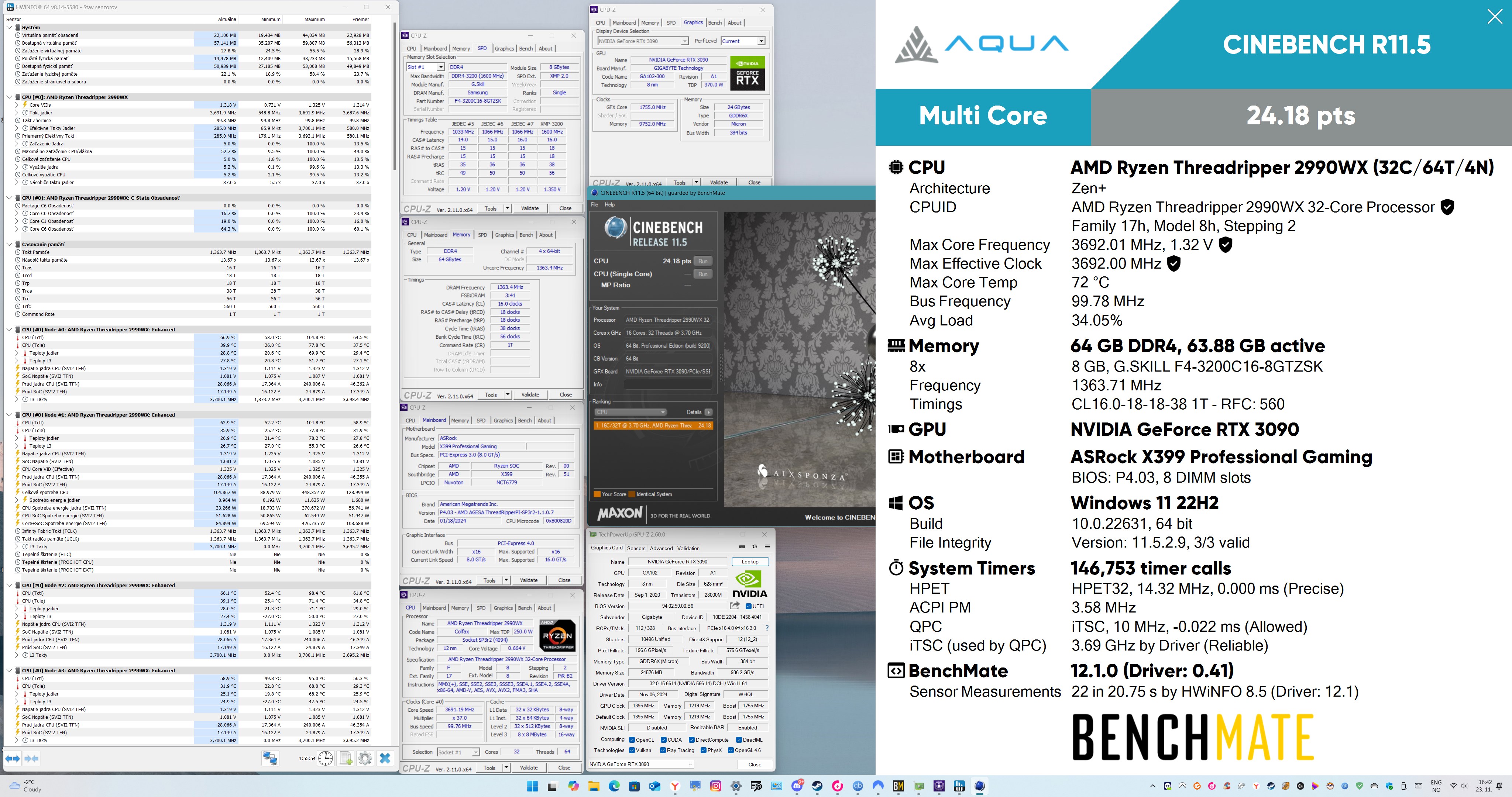The image size is (1512, 797).
Task: Click Run for CPU Single Core
Action: click(702, 274)
